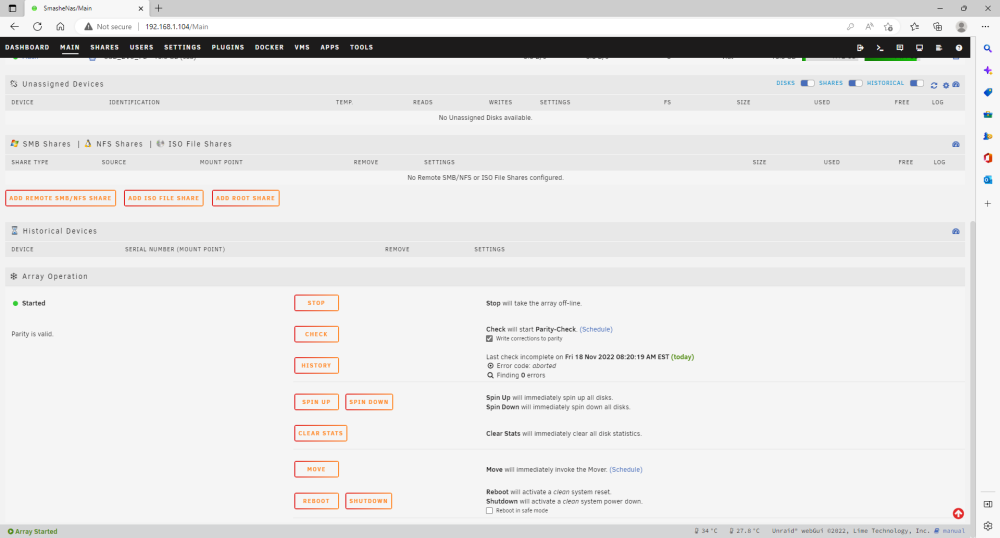Click the Reboot button
This screenshot has height=538, width=1000.
(316, 501)
